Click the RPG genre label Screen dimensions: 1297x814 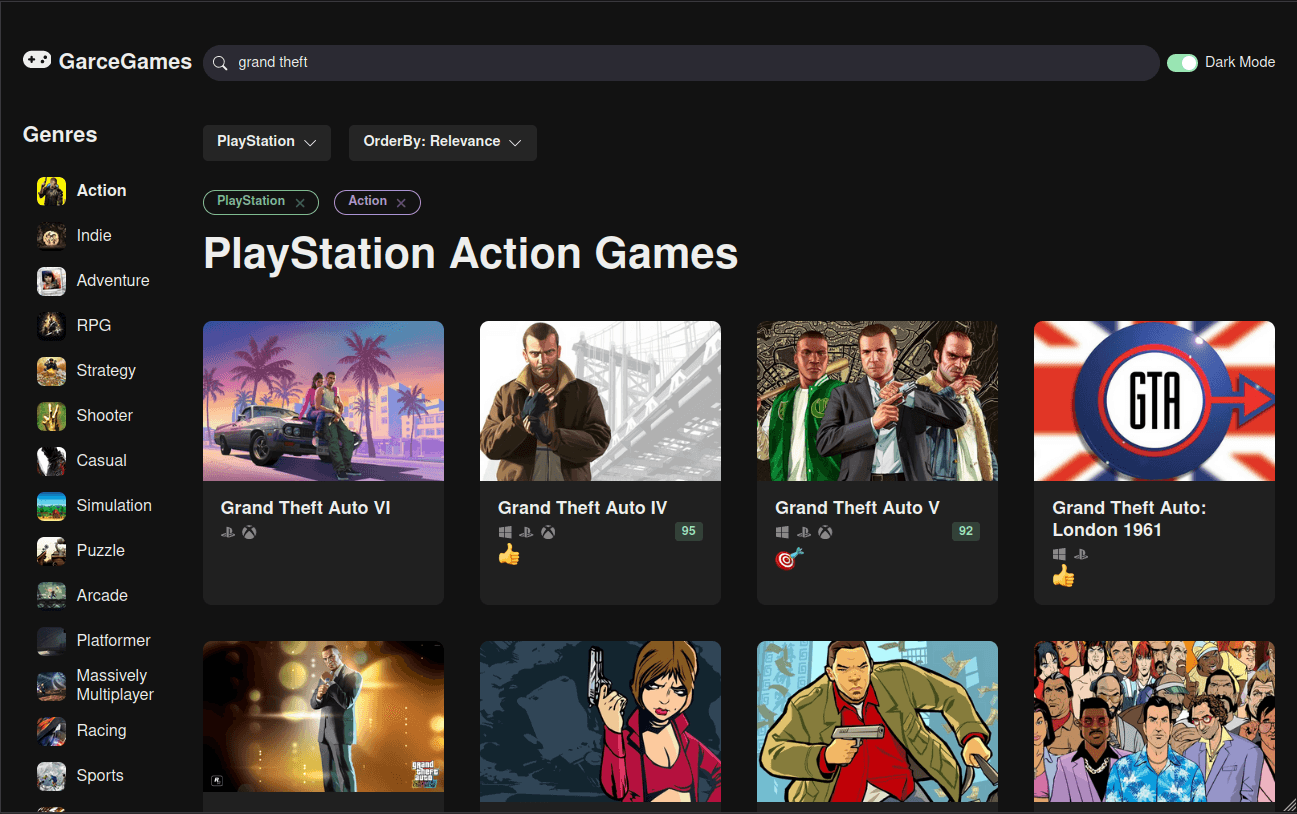[94, 326]
